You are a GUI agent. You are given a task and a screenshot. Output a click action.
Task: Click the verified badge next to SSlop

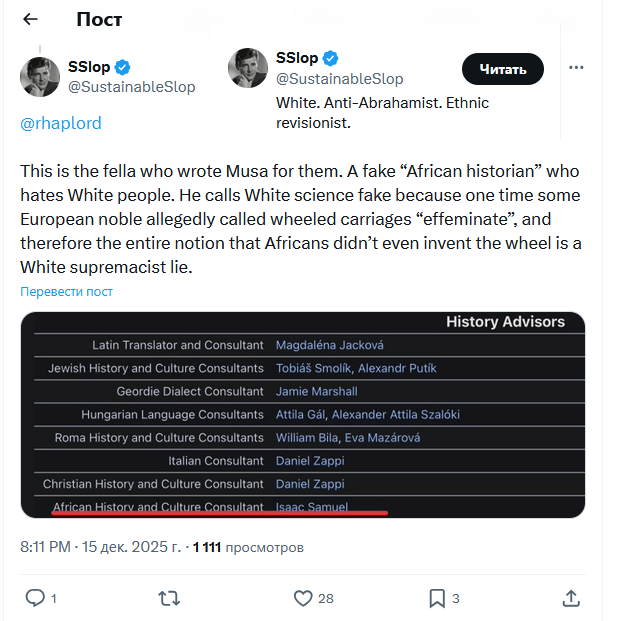123,67
